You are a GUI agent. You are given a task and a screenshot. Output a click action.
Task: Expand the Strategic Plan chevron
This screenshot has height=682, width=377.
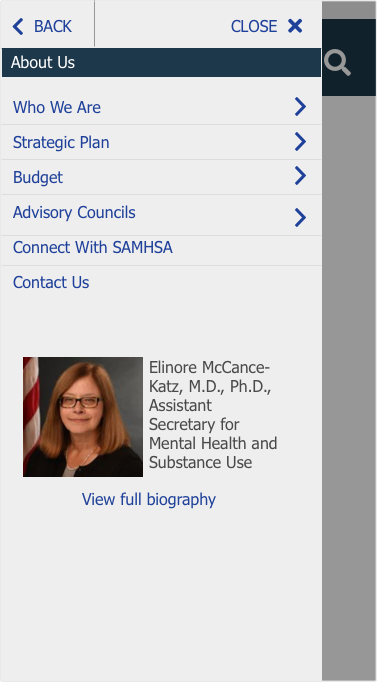[x=300, y=141]
